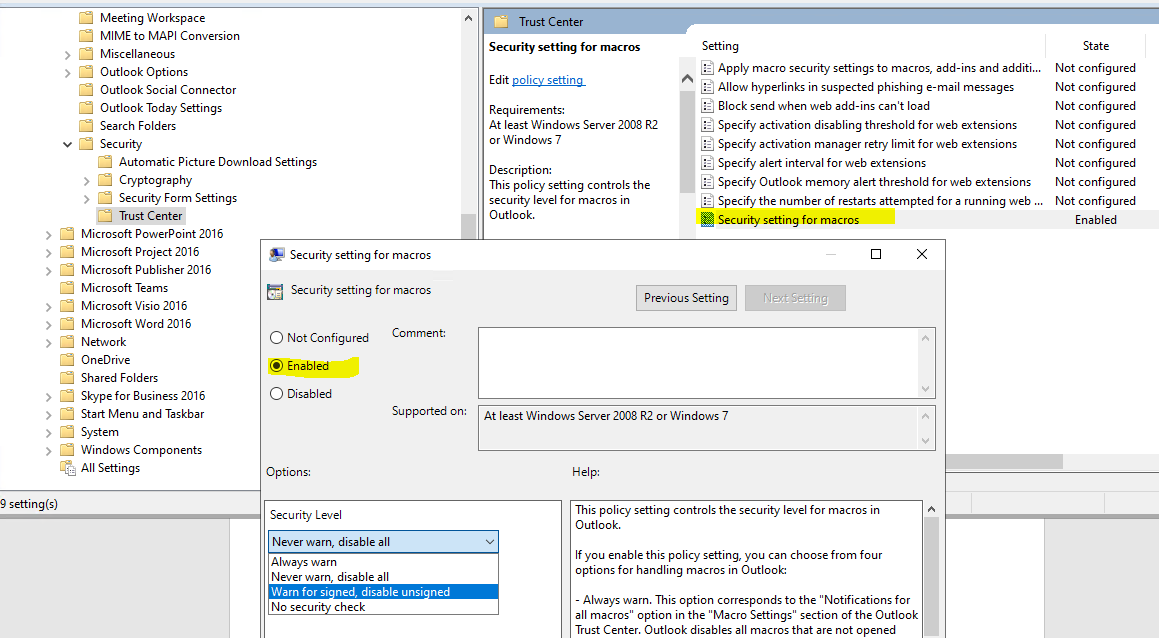The width and height of the screenshot is (1159, 638).
Task: Select the Not Configured radio button
Action: pos(276,338)
